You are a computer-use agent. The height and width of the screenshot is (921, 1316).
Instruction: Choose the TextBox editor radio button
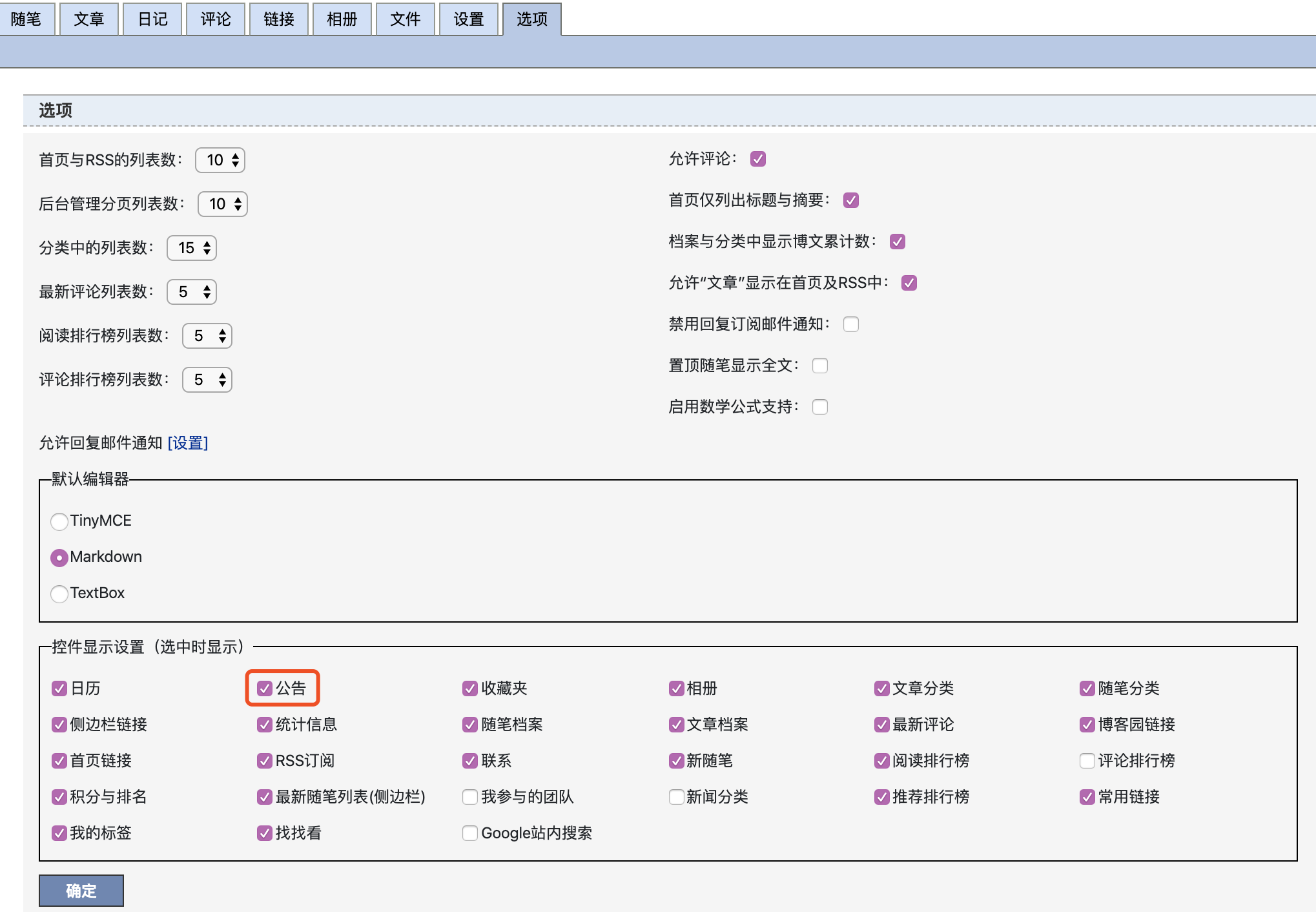[x=59, y=594]
